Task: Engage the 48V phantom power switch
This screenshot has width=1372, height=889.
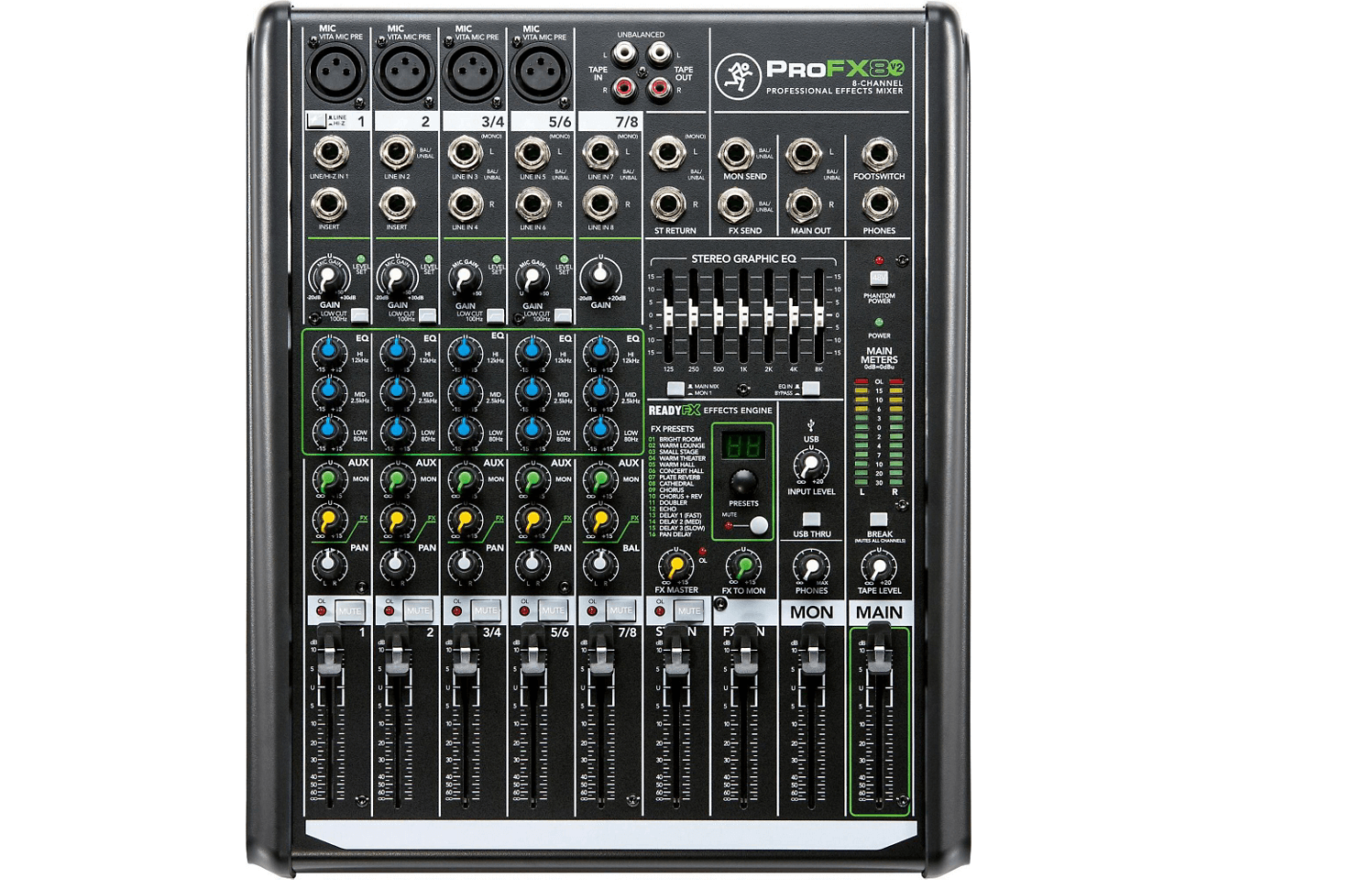Action: [x=879, y=278]
